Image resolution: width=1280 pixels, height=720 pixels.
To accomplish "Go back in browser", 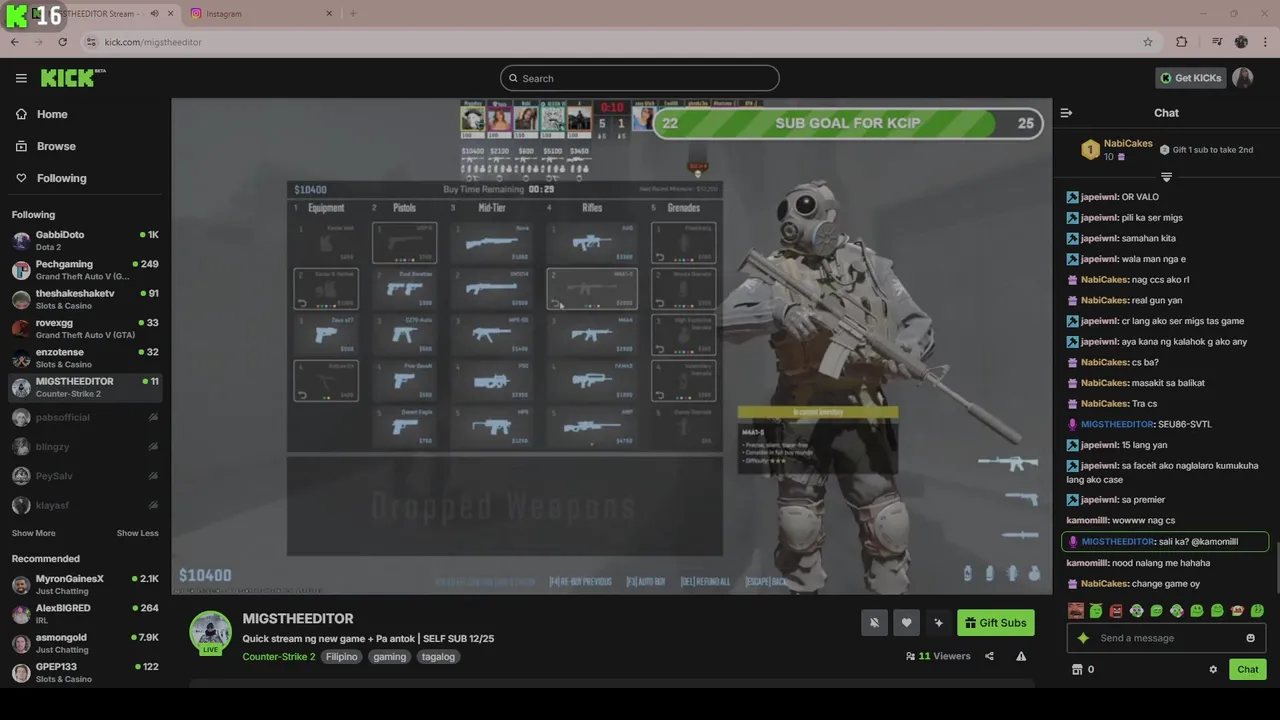I will (15, 42).
